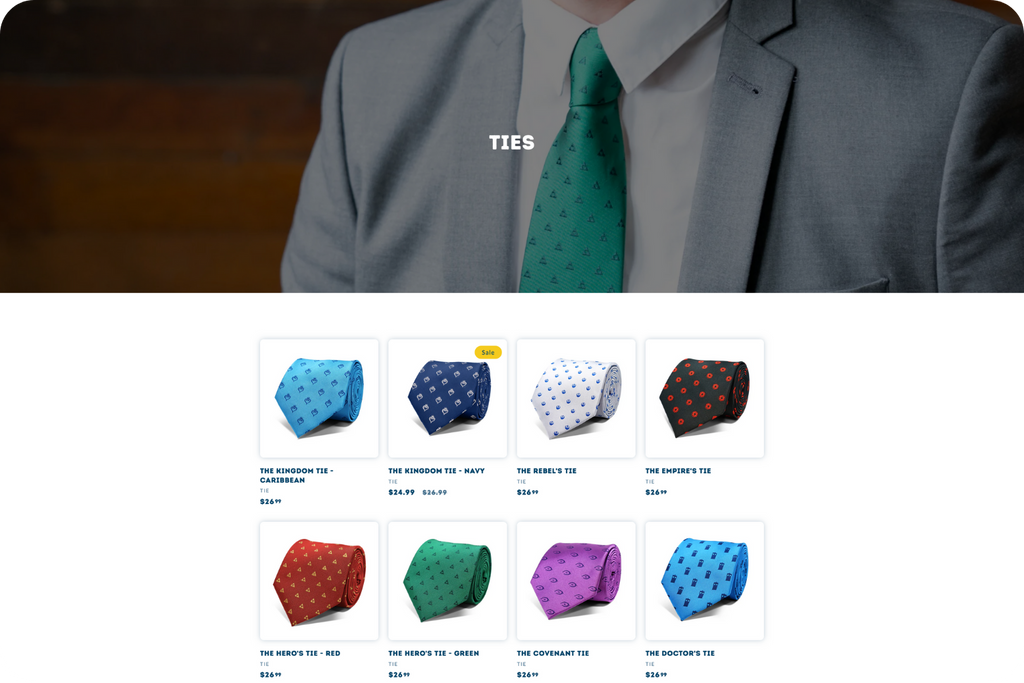
Task: Select the Empire's Tie thumbnail
Action: coord(705,398)
